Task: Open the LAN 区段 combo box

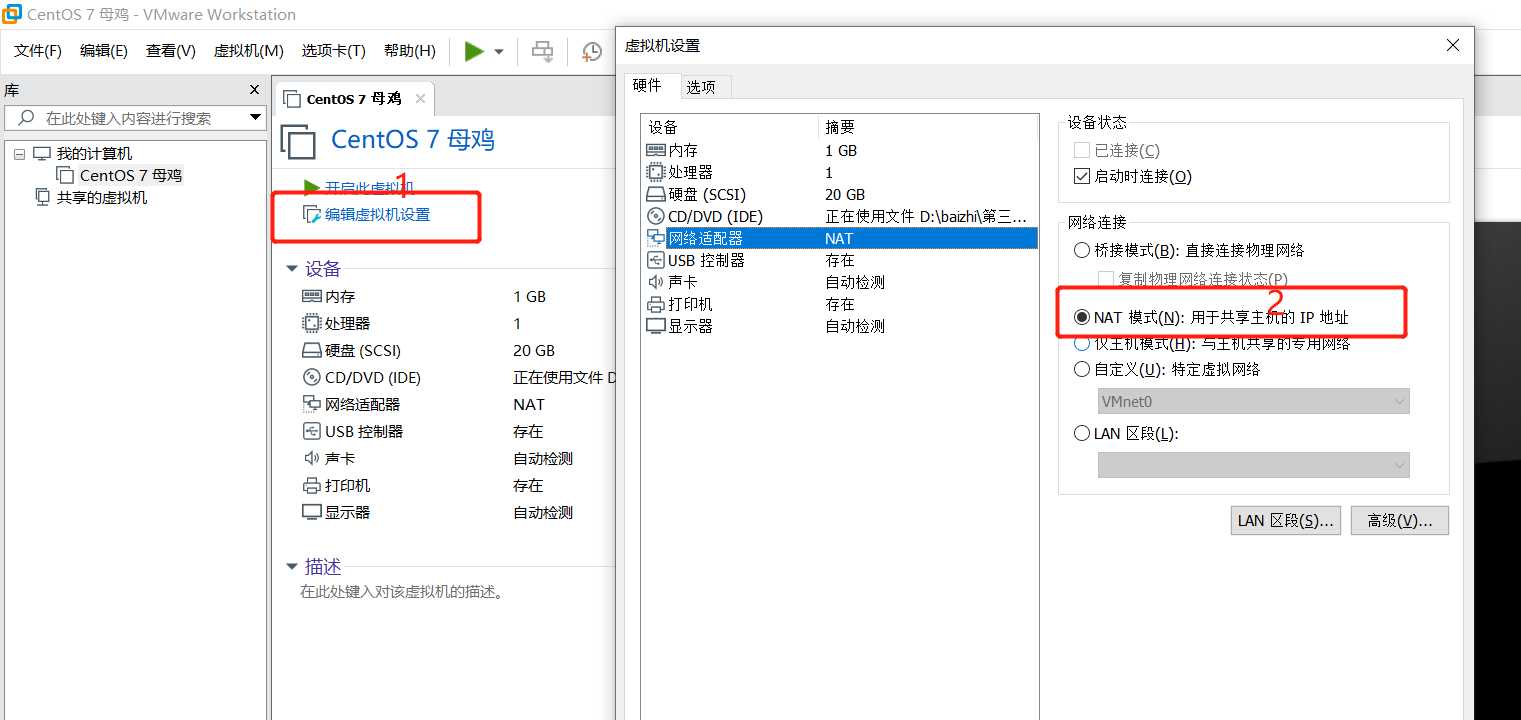Action: 1253,465
